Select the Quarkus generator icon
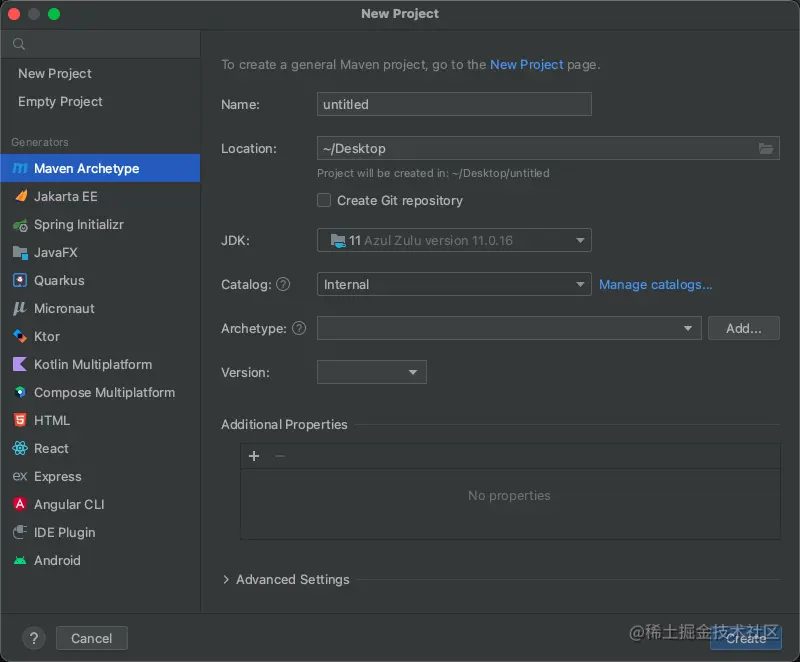Screen dimensions: 800x662 pyautogui.click(x=20, y=281)
